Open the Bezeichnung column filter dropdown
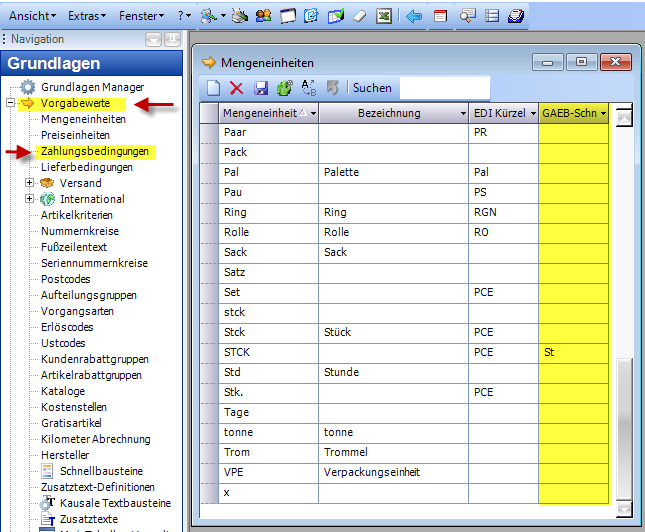This screenshot has height=532, width=645. (x=462, y=114)
